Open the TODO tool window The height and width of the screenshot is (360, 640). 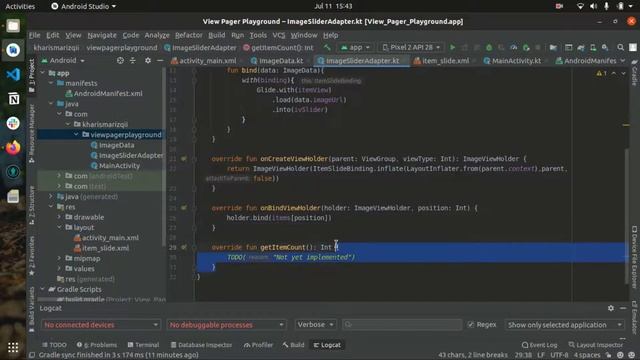pyautogui.click(x=54, y=345)
